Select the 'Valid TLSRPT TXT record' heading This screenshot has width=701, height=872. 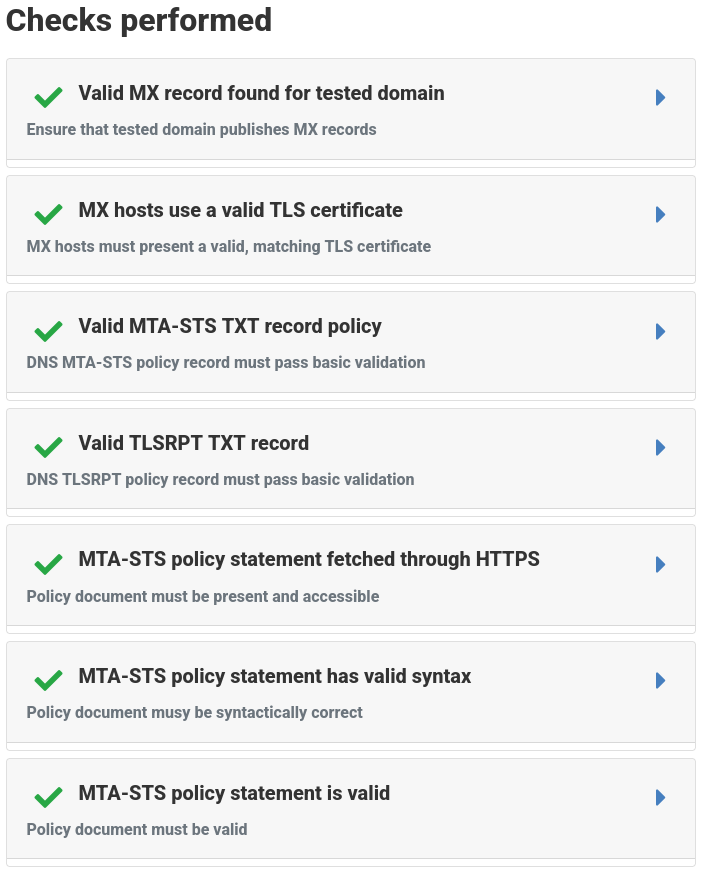point(193,443)
